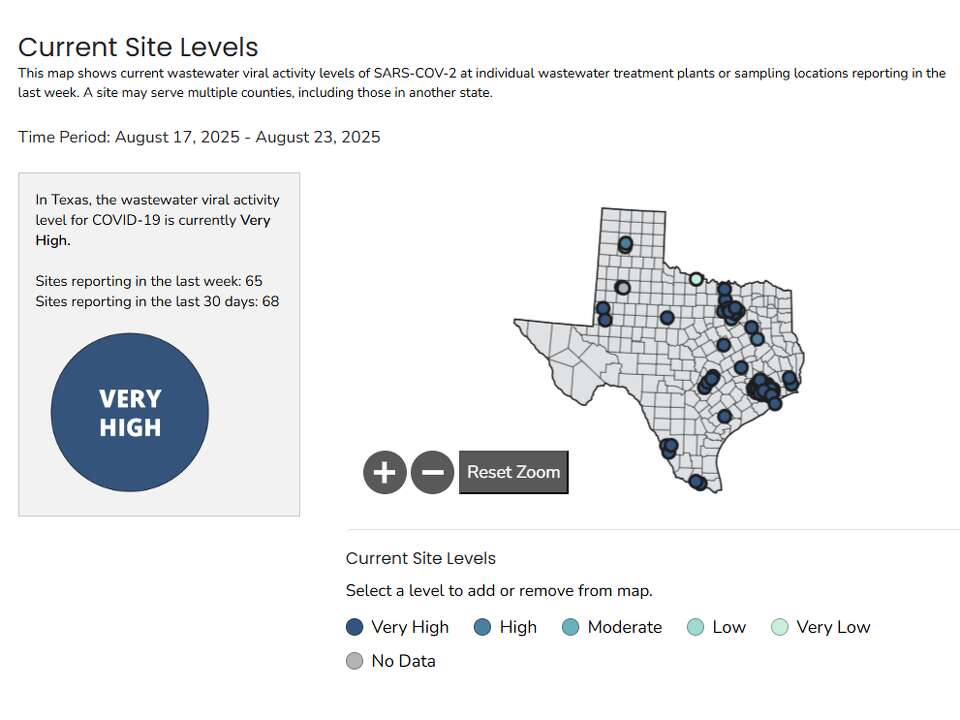Click the far east marker near Louisiana border
The height and width of the screenshot is (720, 960).
[x=790, y=379]
